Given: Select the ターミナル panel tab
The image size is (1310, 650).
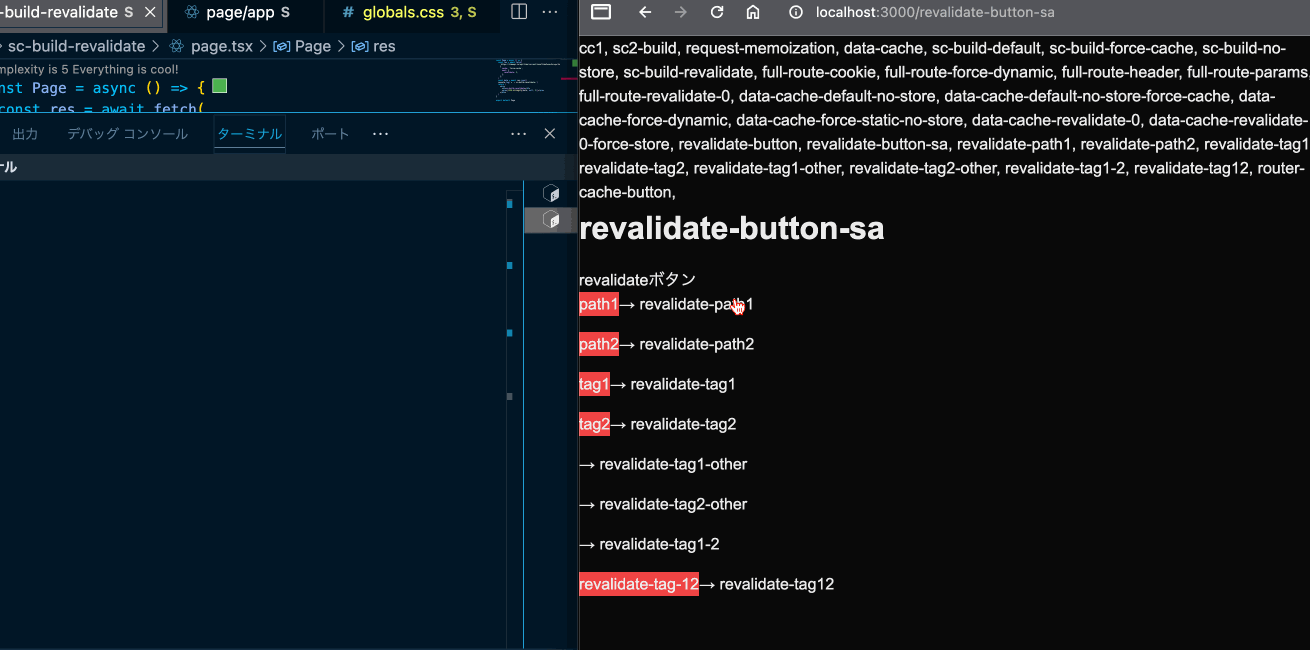Looking at the screenshot, I should pyautogui.click(x=249, y=134).
